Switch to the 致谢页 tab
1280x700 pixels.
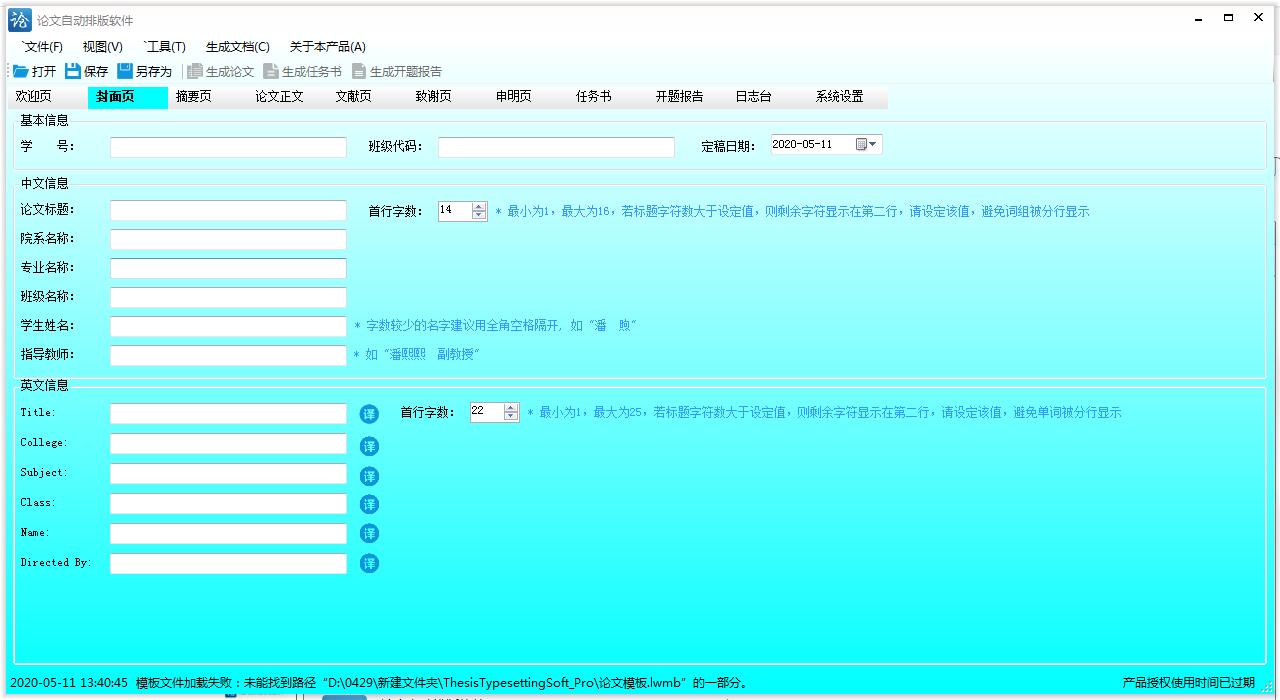coord(447,97)
